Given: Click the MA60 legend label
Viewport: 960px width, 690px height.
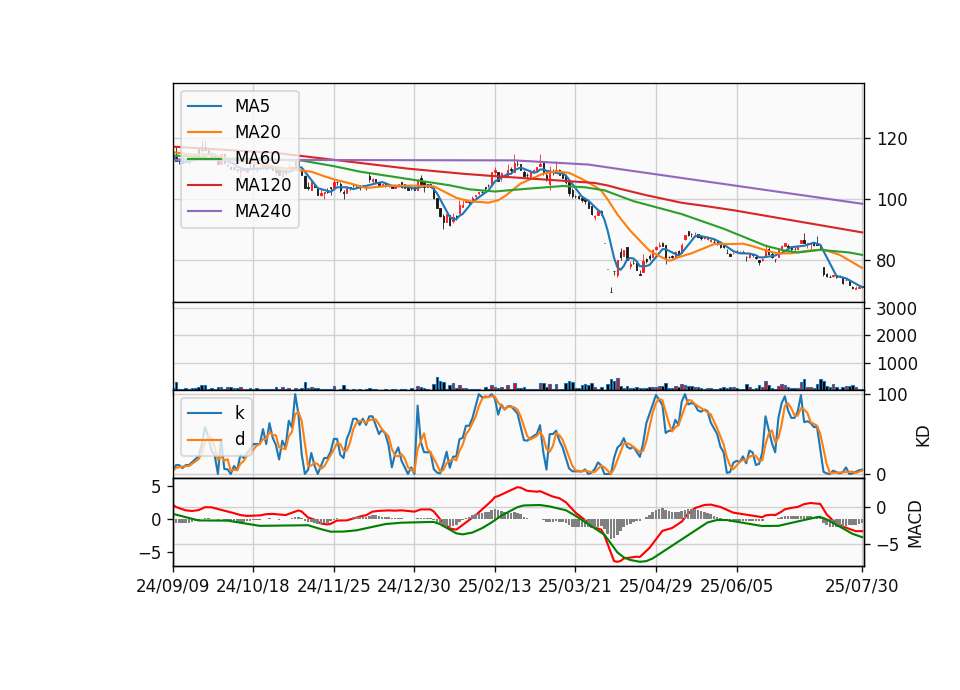Looking at the screenshot, I should click(x=258, y=158).
